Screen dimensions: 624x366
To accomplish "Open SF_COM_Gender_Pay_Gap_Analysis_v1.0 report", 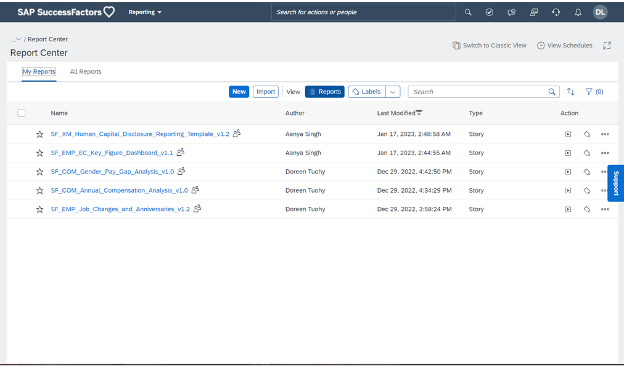I will tap(112, 171).
